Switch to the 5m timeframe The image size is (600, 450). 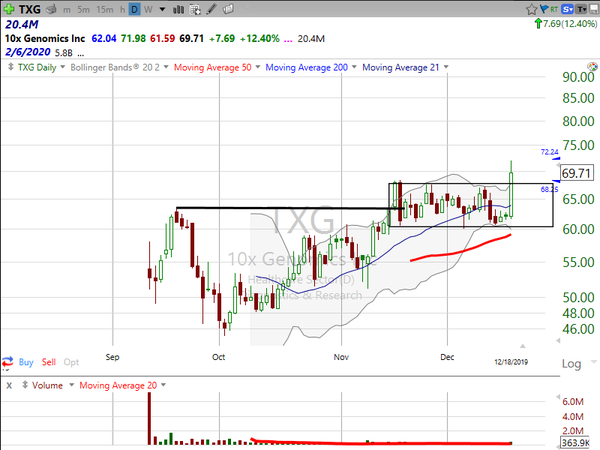coord(83,10)
